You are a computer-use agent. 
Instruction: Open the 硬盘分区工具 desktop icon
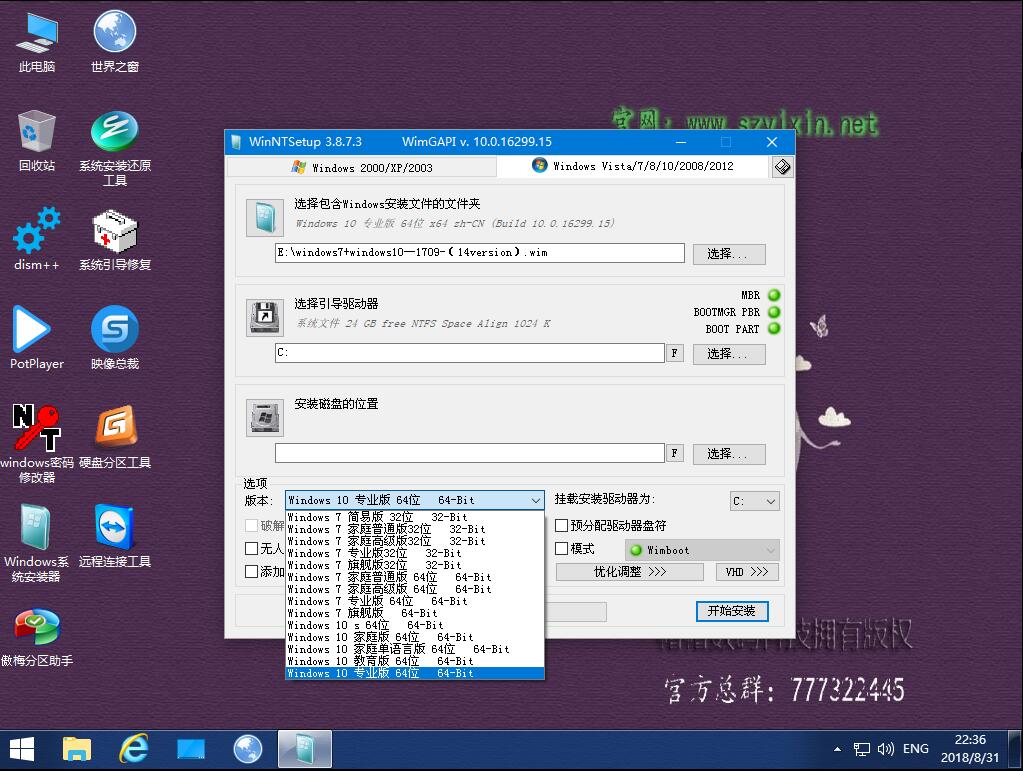(115, 437)
